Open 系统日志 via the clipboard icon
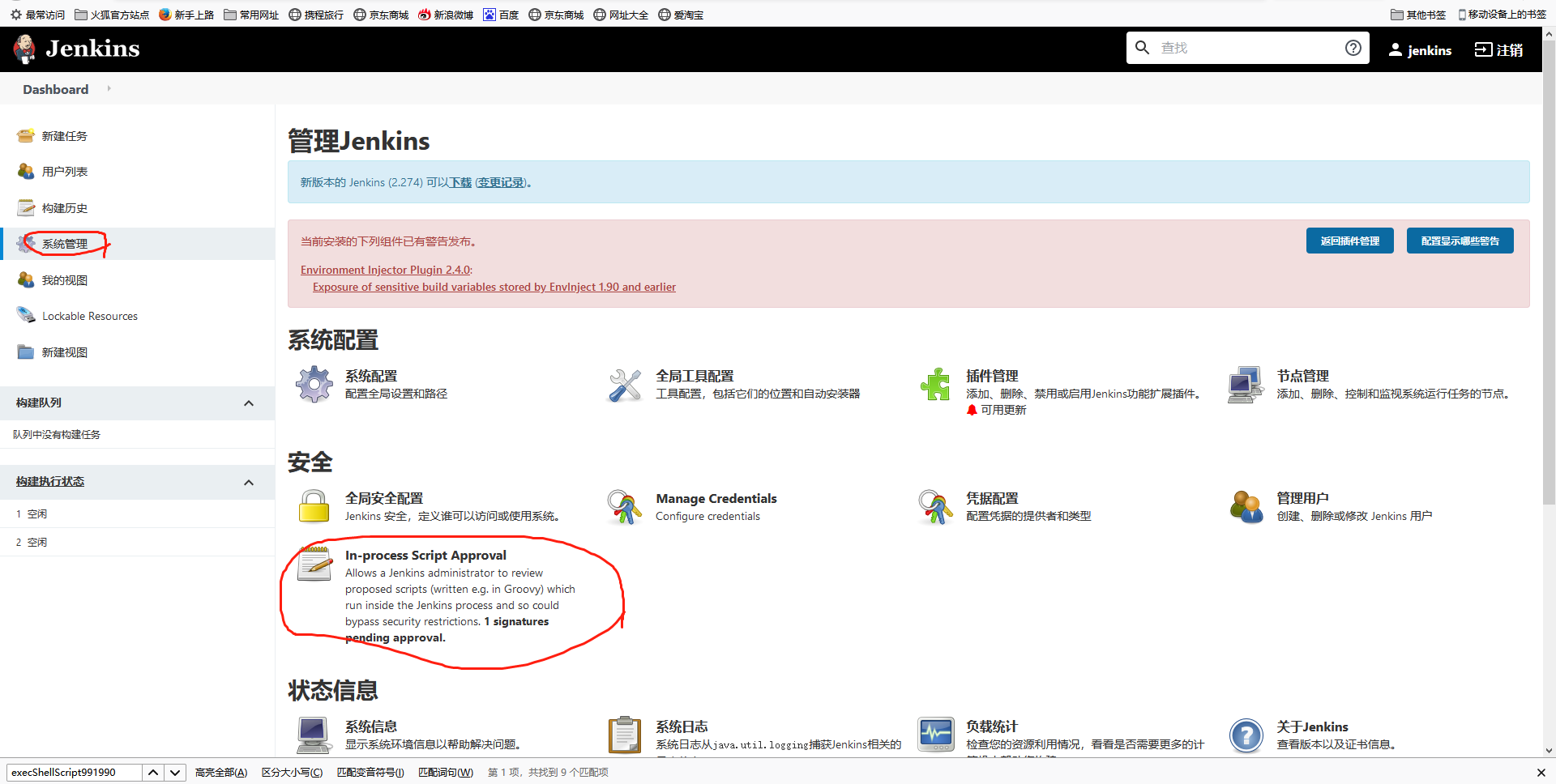Screen dimensions: 1556x784 coord(624,735)
